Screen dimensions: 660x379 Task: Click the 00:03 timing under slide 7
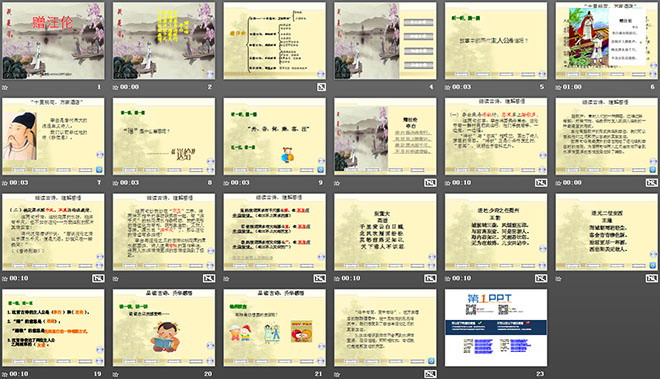pos(19,183)
